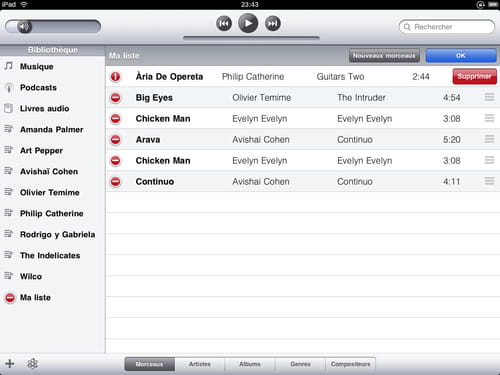Tap the battery status icon
This screenshot has height=375, width=500.
tap(493, 5)
